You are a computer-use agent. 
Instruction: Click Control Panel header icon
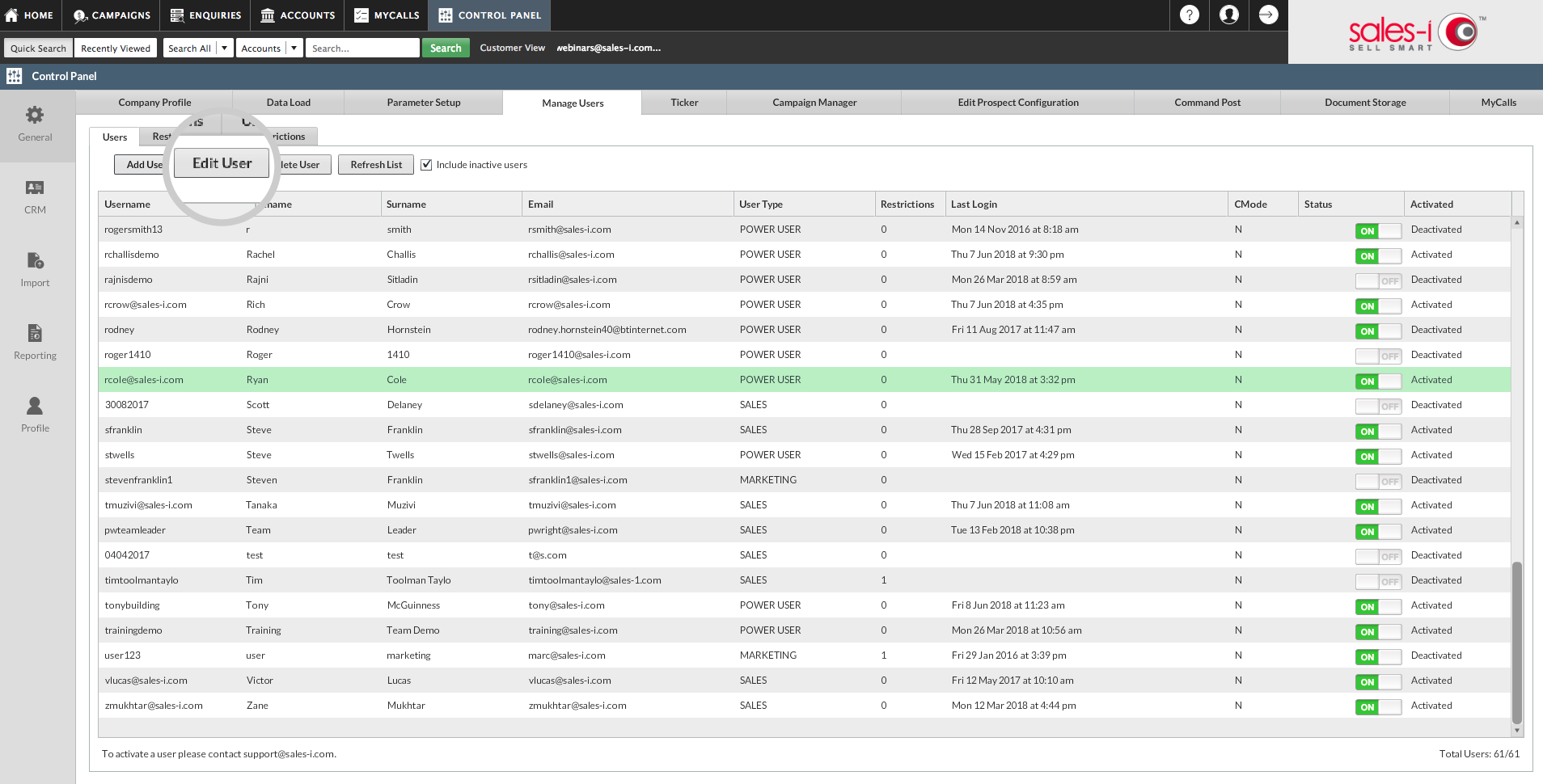(x=14, y=76)
